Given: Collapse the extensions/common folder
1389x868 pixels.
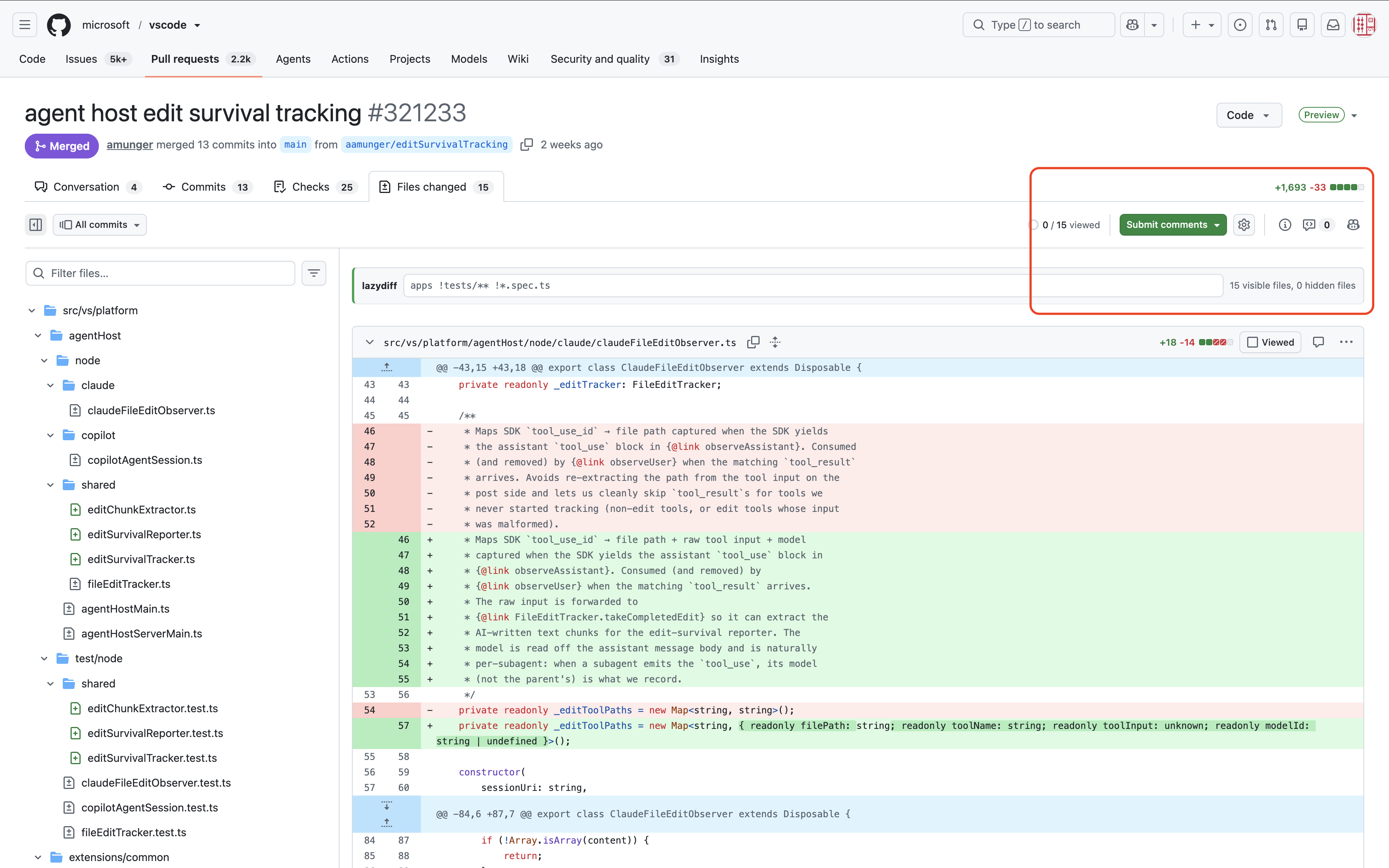Looking at the screenshot, I should tap(38, 857).
